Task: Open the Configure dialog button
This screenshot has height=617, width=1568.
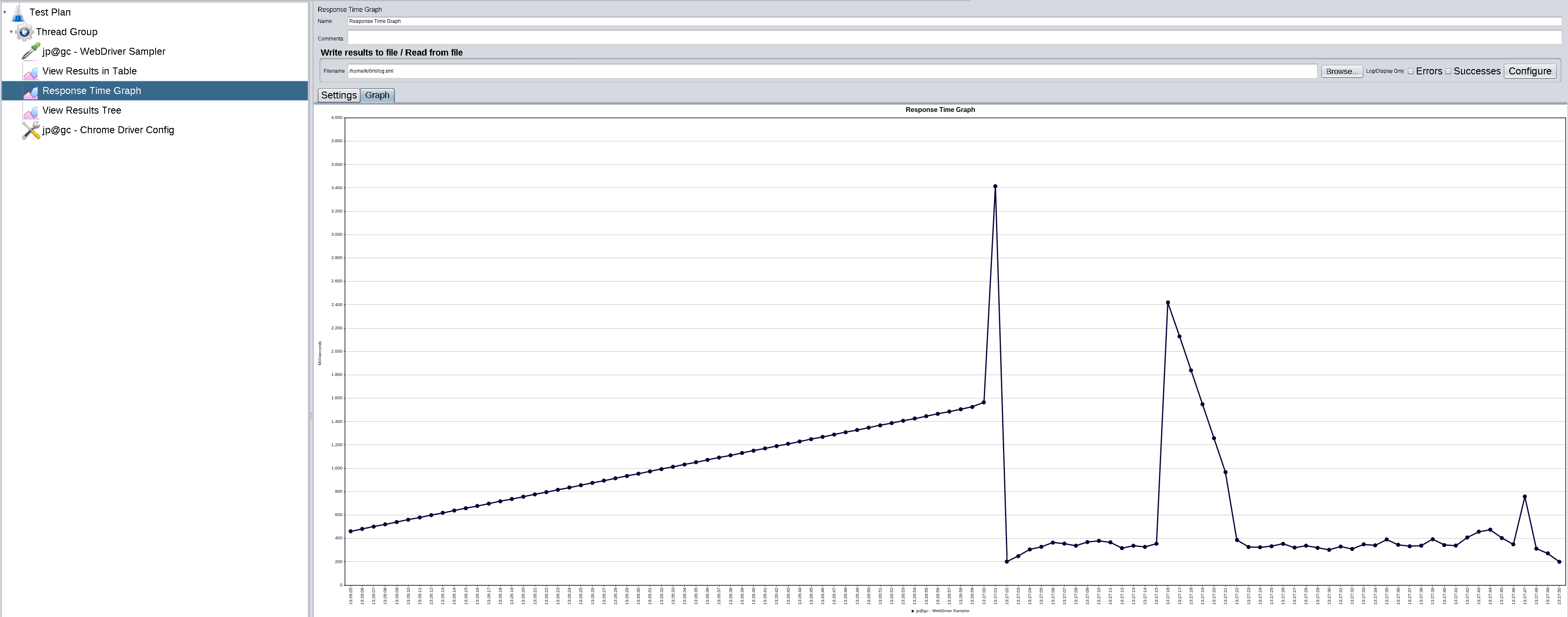Action: [1529, 71]
